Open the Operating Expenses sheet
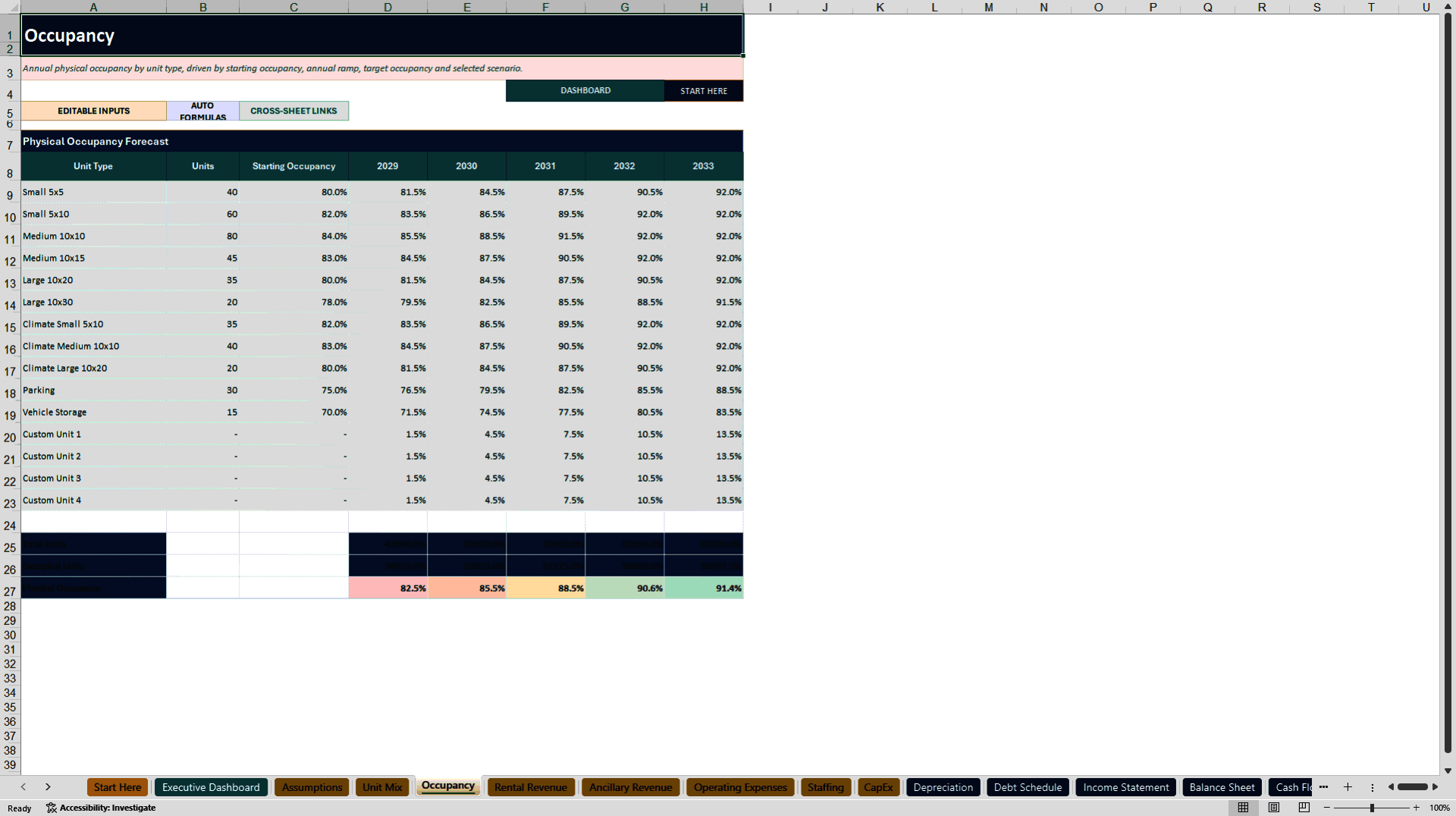This screenshot has width=1456, height=816. [x=740, y=787]
